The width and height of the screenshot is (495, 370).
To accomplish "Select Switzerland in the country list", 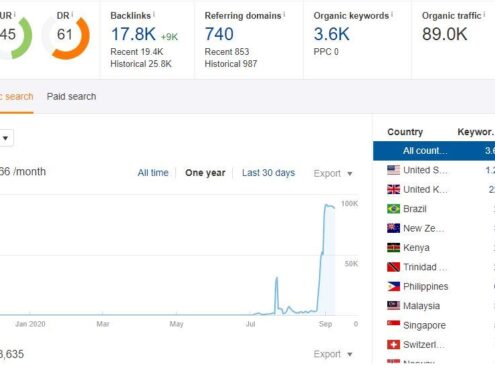I will pos(434,344).
